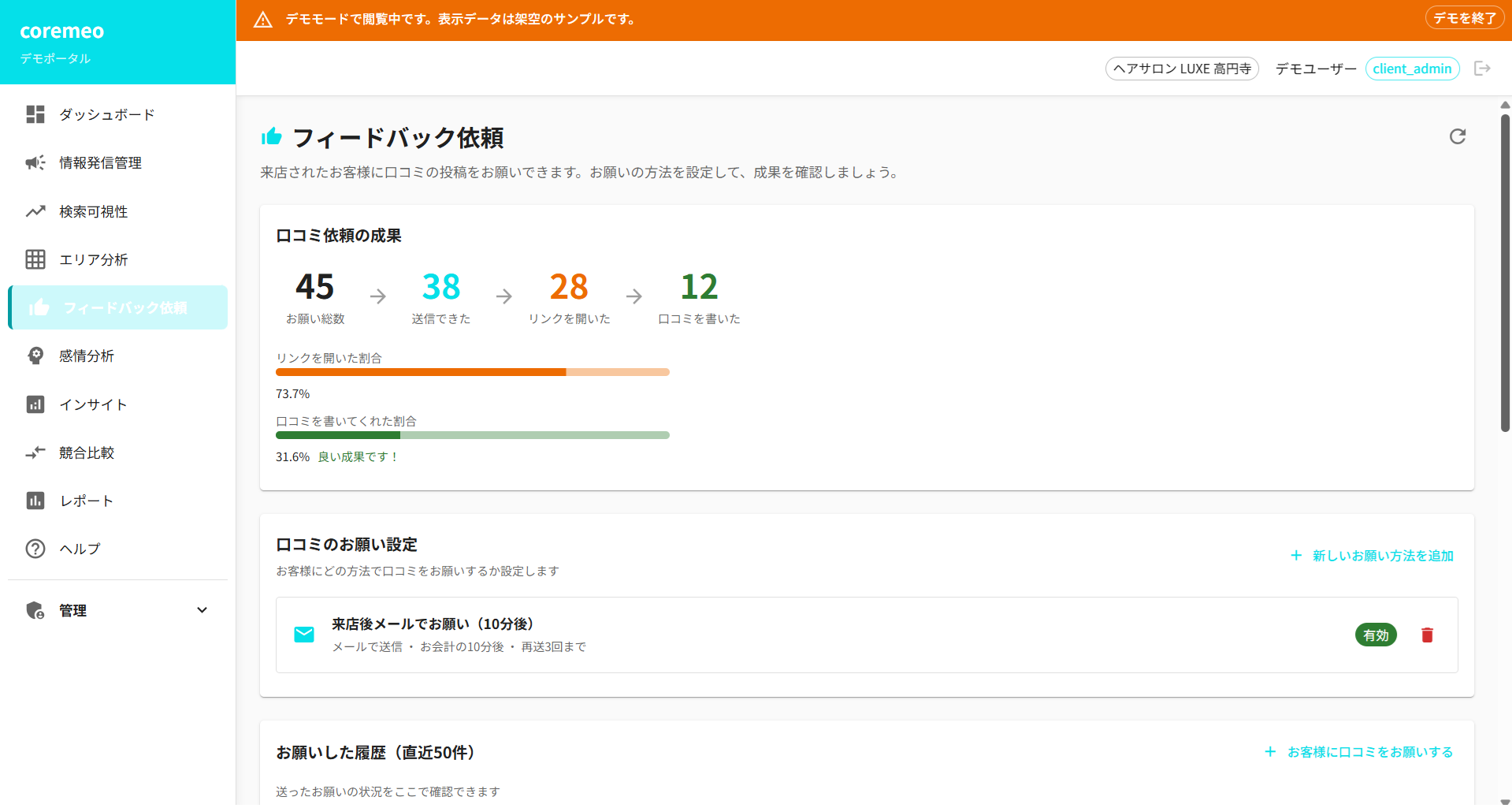The width and height of the screenshot is (1512, 808).
Task: Click the フィードバック依頼 thumbs-up sidebar icon
Action: (39, 307)
